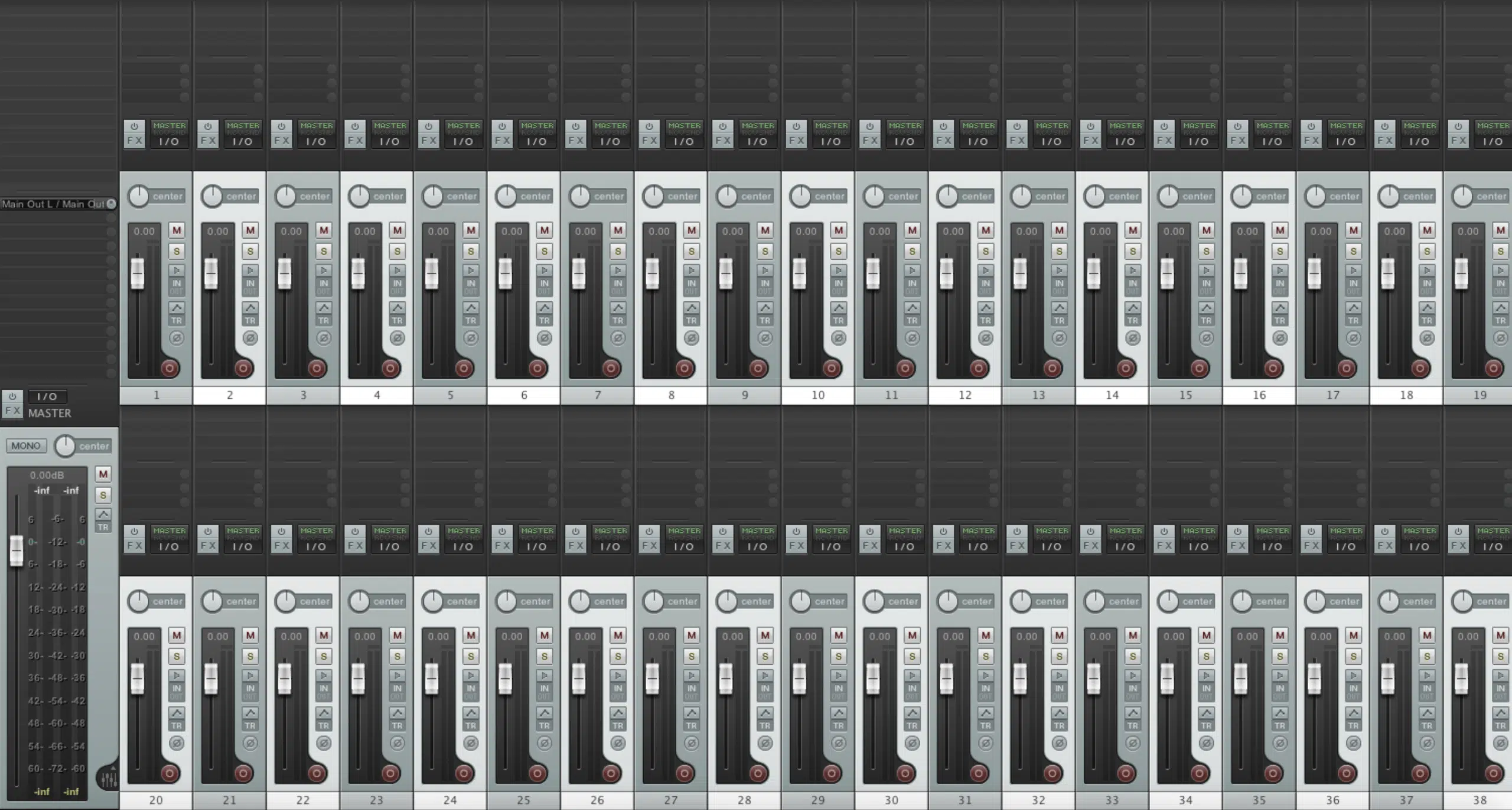Open the MASTER I/O routing button on track 3
The height and width of the screenshot is (810, 1512).
click(316, 134)
